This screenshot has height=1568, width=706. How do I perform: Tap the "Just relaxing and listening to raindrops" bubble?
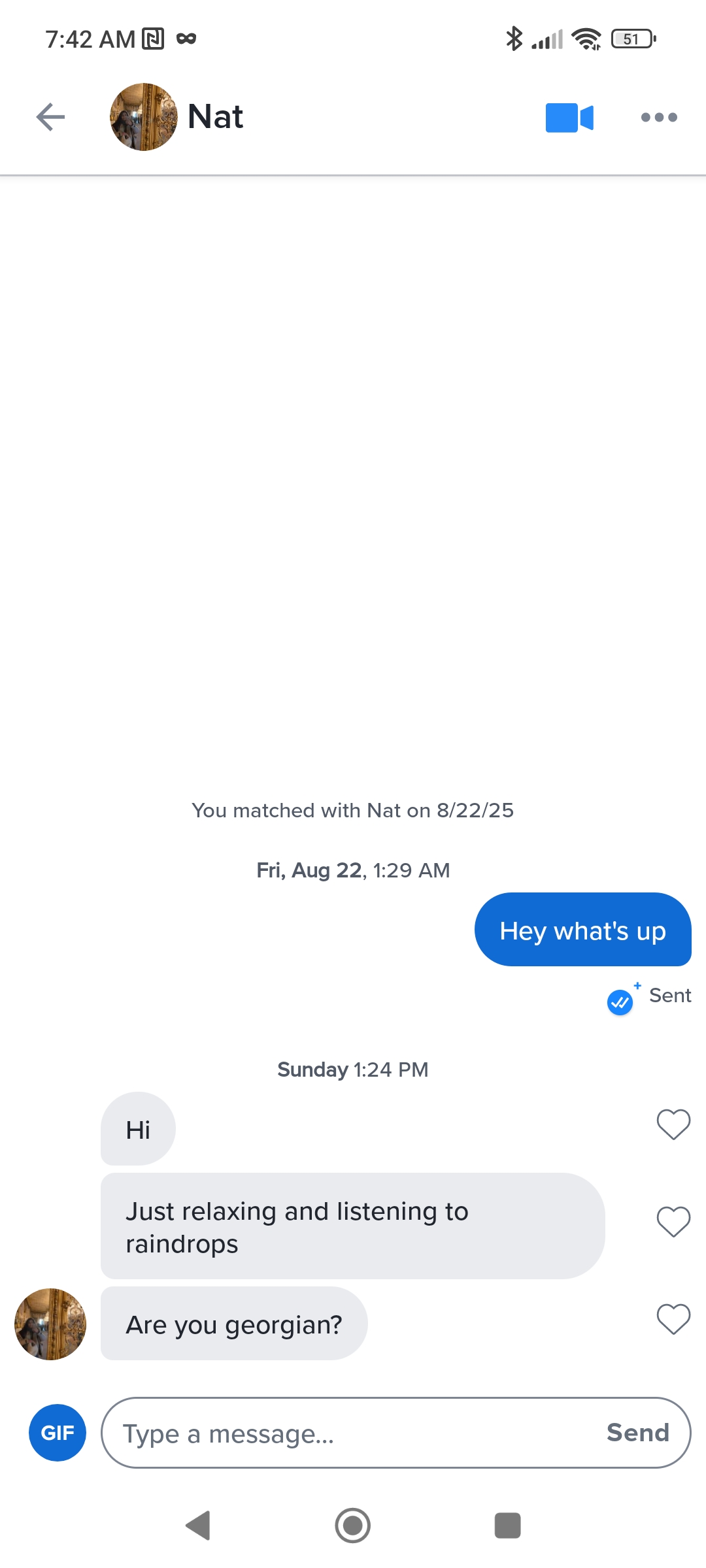tap(353, 1226)
